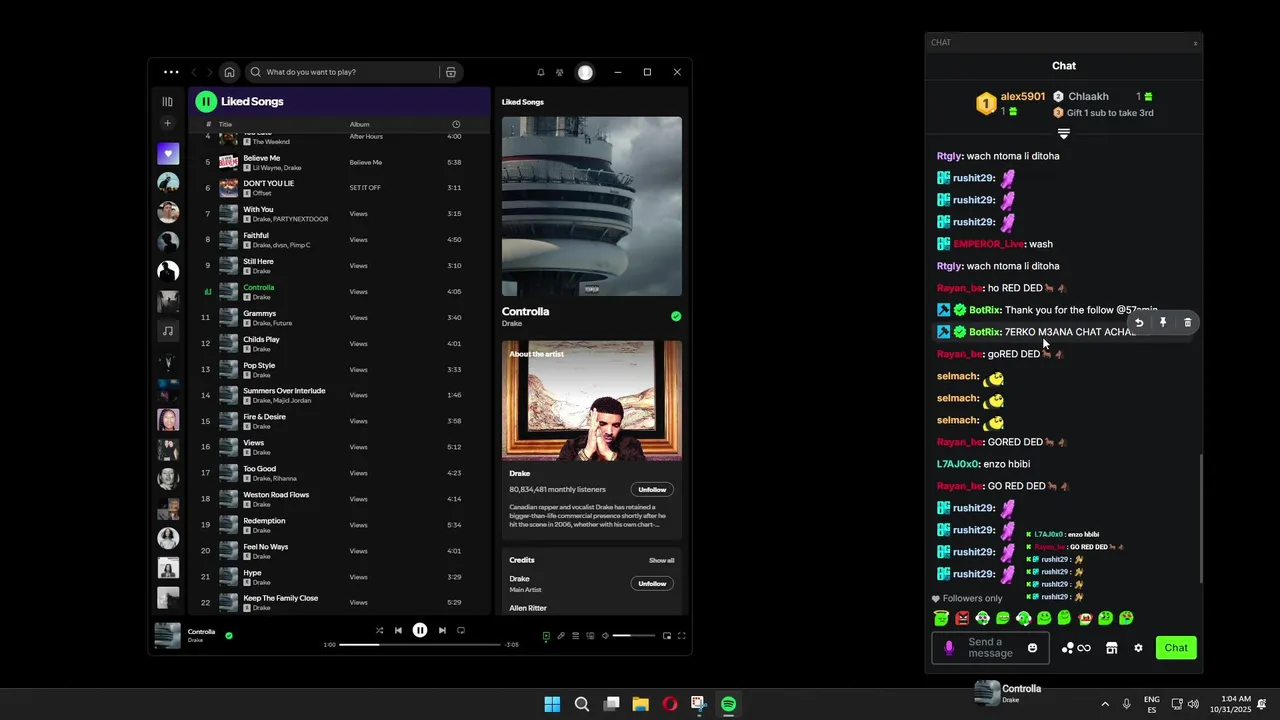This screenshot has width=1280, height=720.
Task: Open chat settings gear
Action: click(1138, 648)
